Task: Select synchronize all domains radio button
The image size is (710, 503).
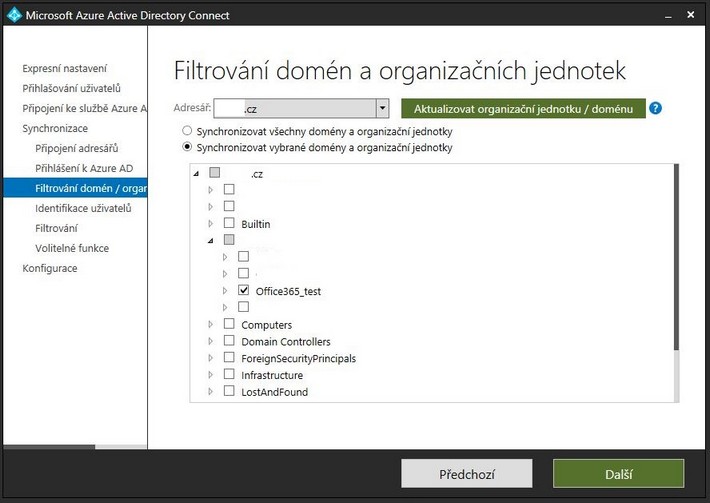Action: (187, 131)
